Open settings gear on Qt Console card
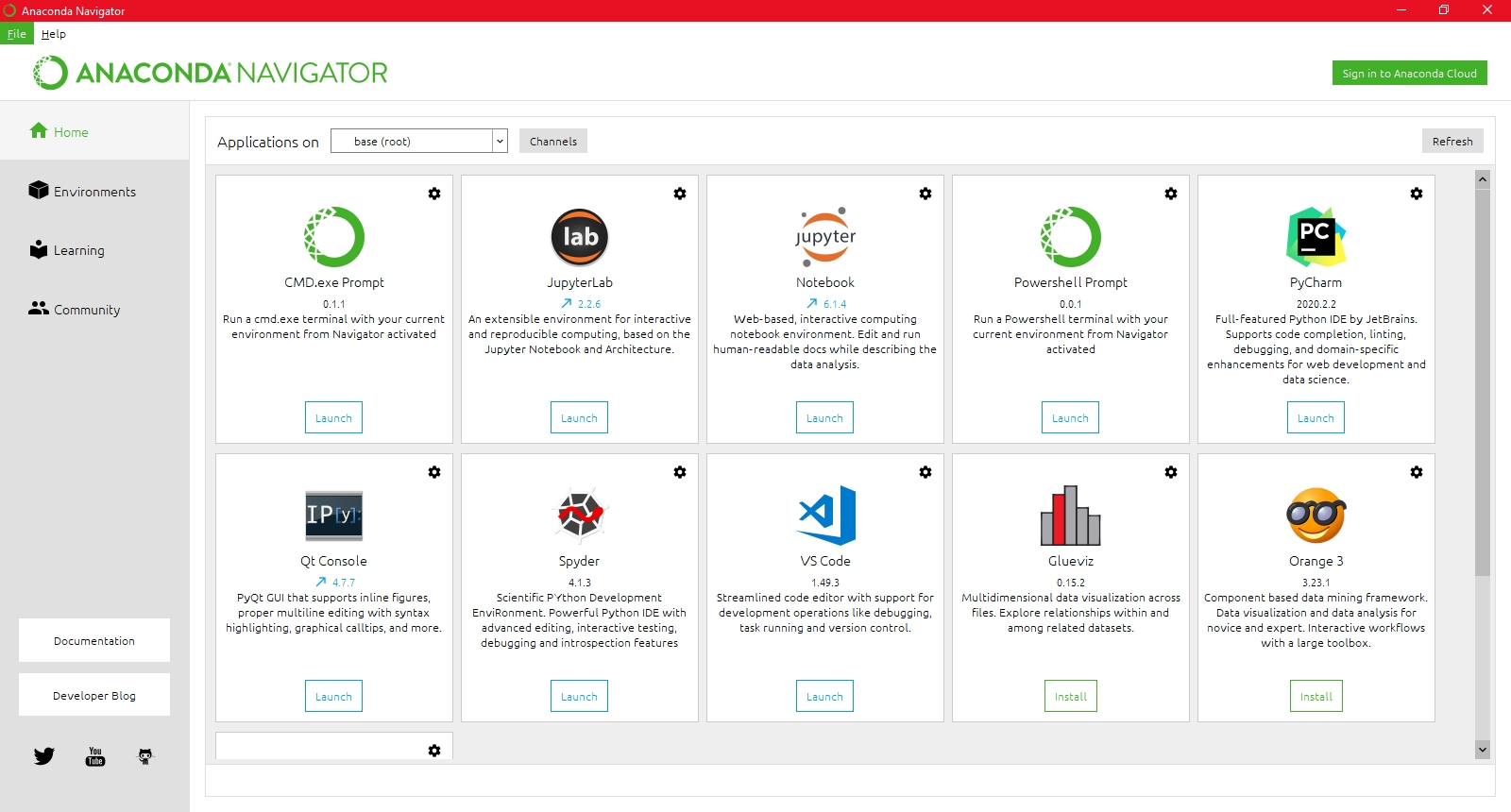 click(434, 472)
